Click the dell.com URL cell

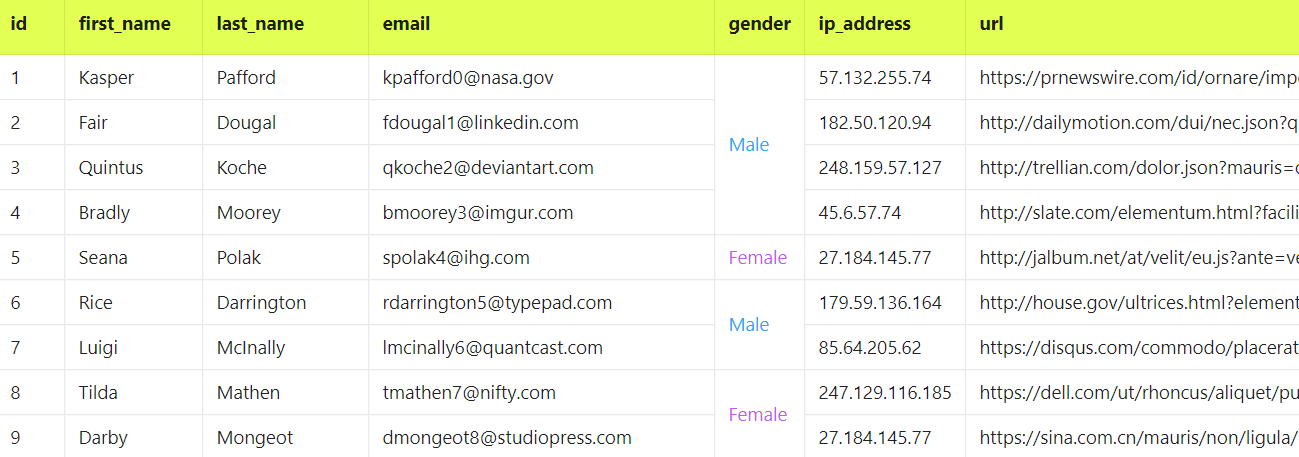(x=1132, y=392)
